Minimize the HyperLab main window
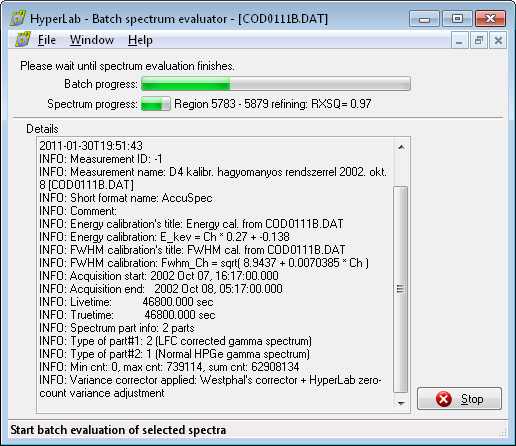This screenshot has height=446, width=516. (x=424, y=19)
